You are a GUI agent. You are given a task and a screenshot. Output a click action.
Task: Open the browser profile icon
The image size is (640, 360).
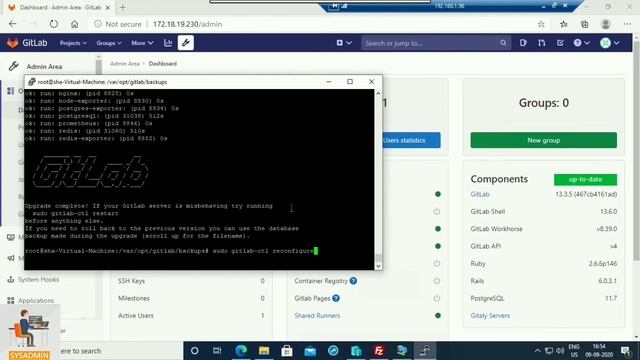(605, 24)
